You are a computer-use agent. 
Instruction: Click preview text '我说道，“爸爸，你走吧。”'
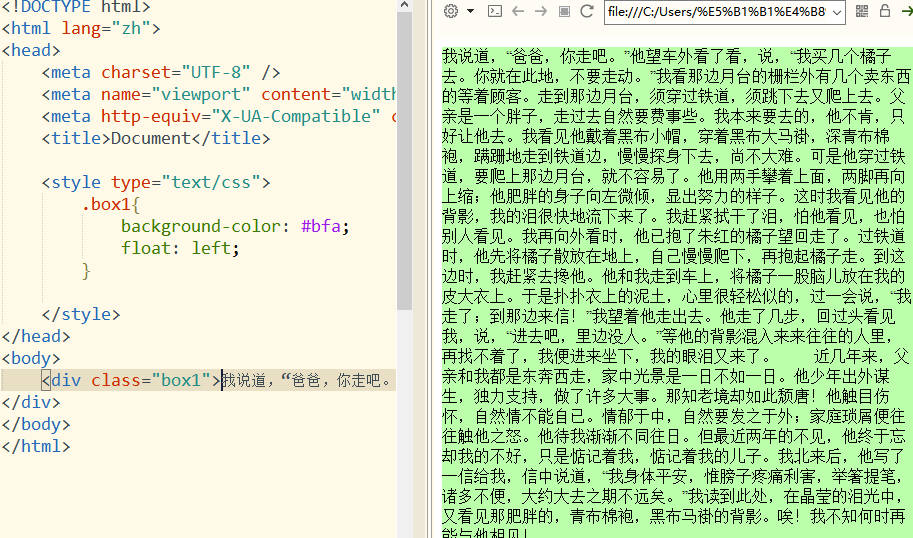click(x=536, y=56)
